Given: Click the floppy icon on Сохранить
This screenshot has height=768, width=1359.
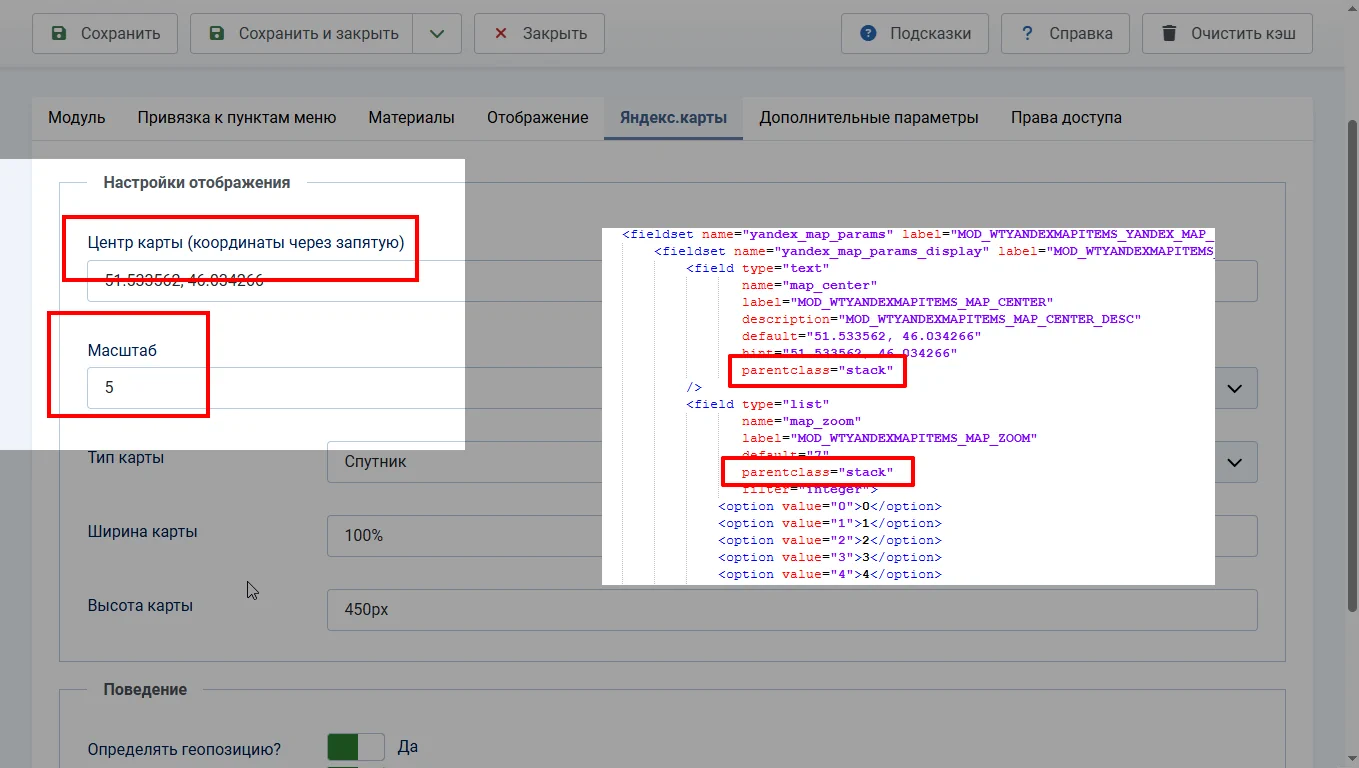Looking at the screenshot, I should point(59,33).
